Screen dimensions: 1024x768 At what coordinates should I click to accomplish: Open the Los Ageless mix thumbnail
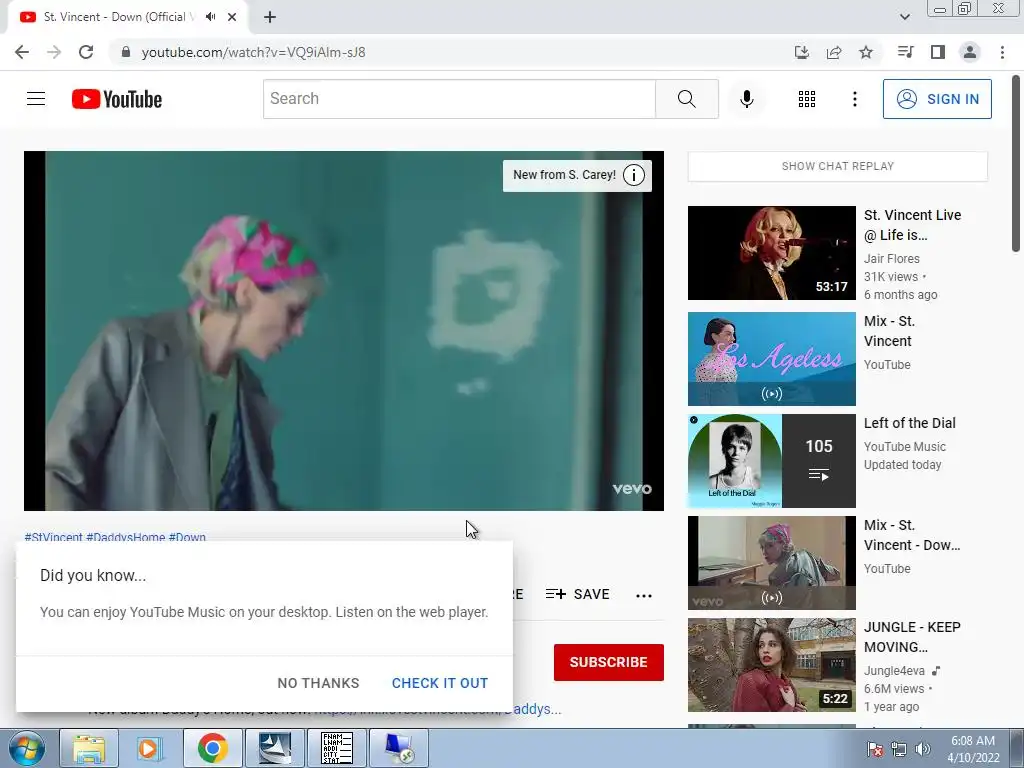tap(771, 359)
